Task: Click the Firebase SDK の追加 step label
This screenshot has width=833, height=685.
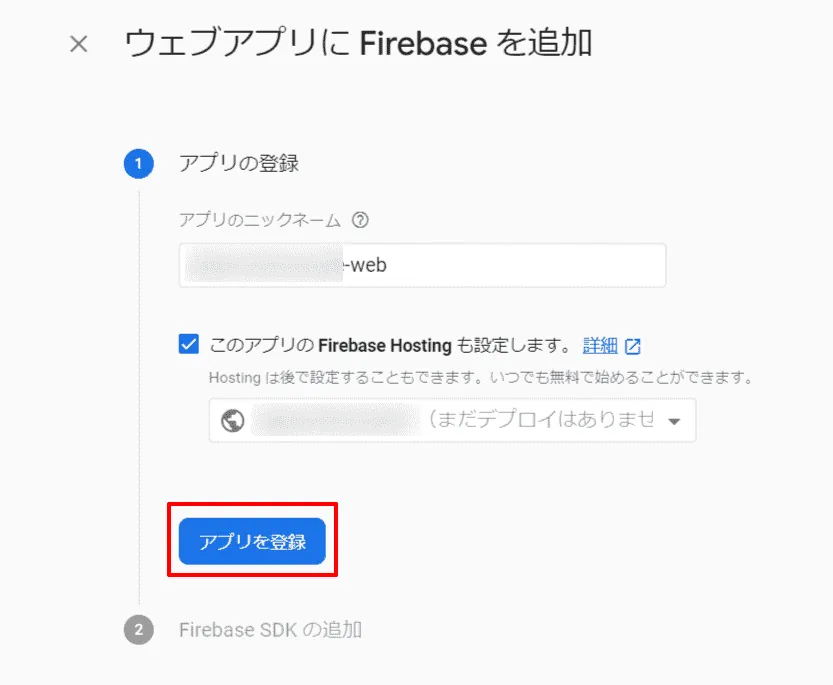Action: click(270, 630)
